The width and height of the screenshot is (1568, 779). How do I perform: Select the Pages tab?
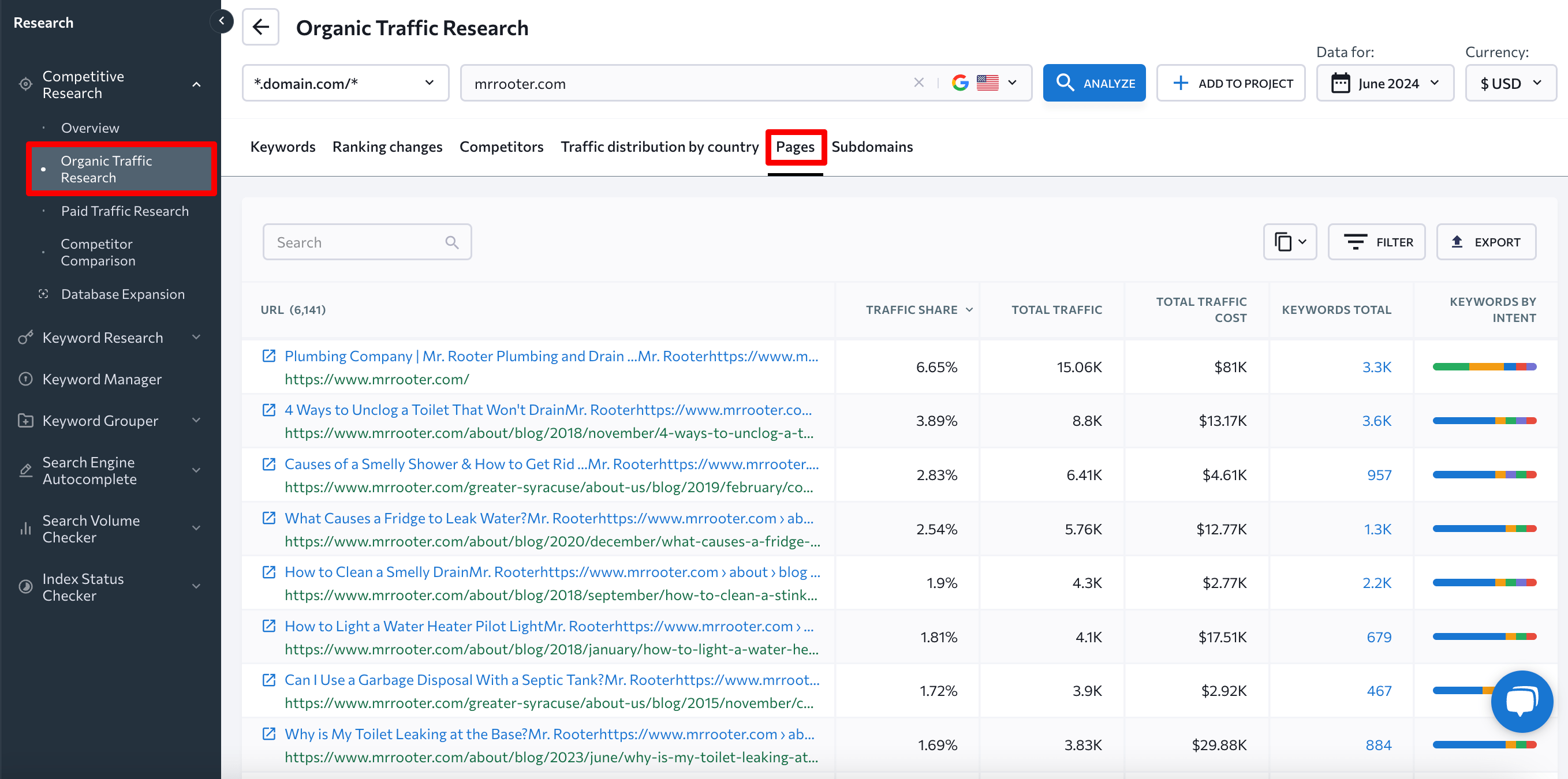(x=795, y=147)
